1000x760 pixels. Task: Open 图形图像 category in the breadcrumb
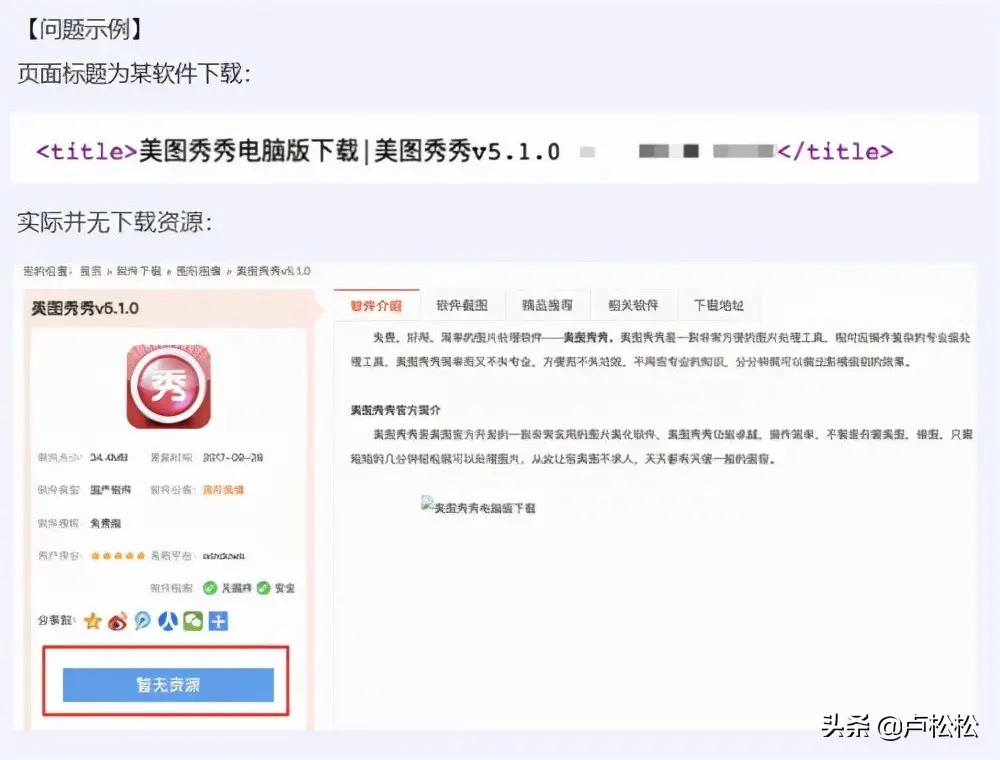click(198, 271)
